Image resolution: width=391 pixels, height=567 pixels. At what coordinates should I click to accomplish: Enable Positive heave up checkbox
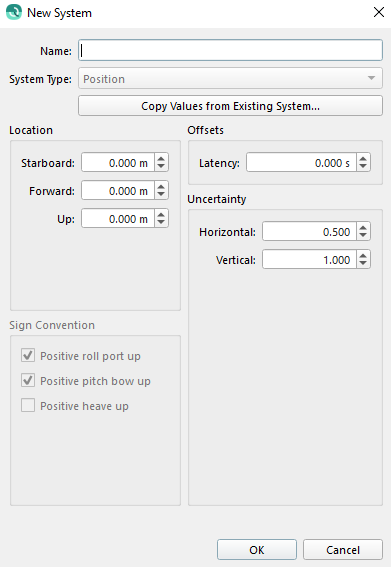28,405
